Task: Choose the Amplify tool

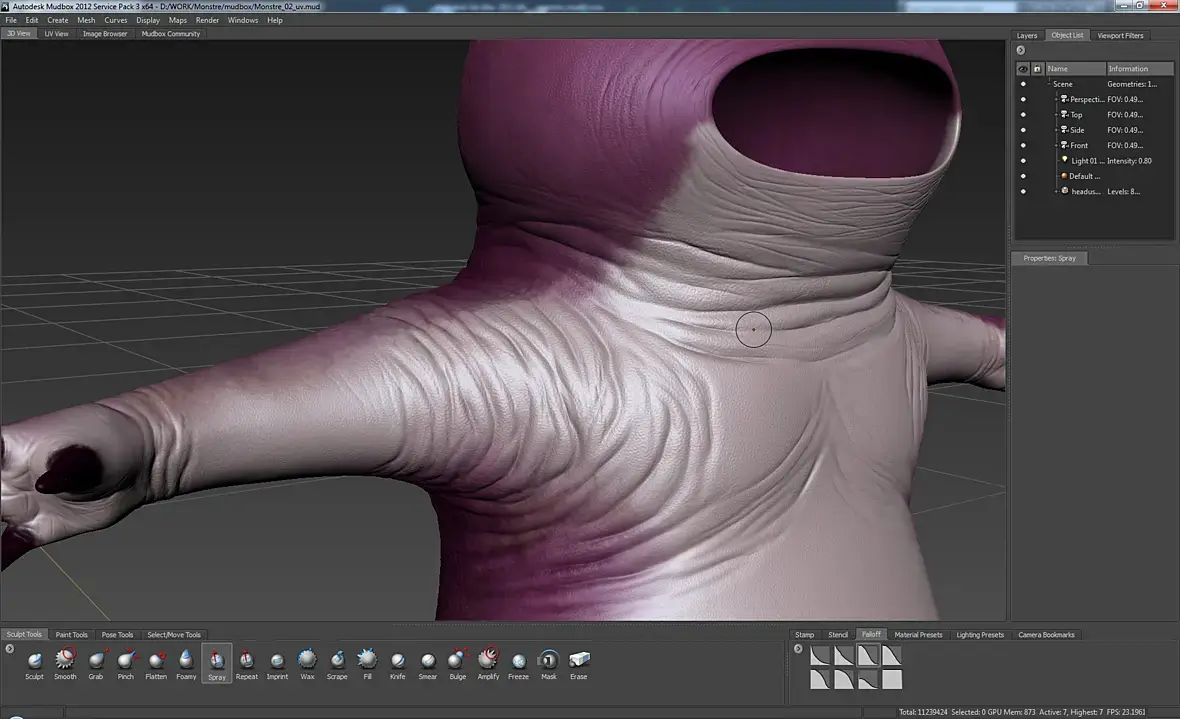Action: (x=488, y=659)
